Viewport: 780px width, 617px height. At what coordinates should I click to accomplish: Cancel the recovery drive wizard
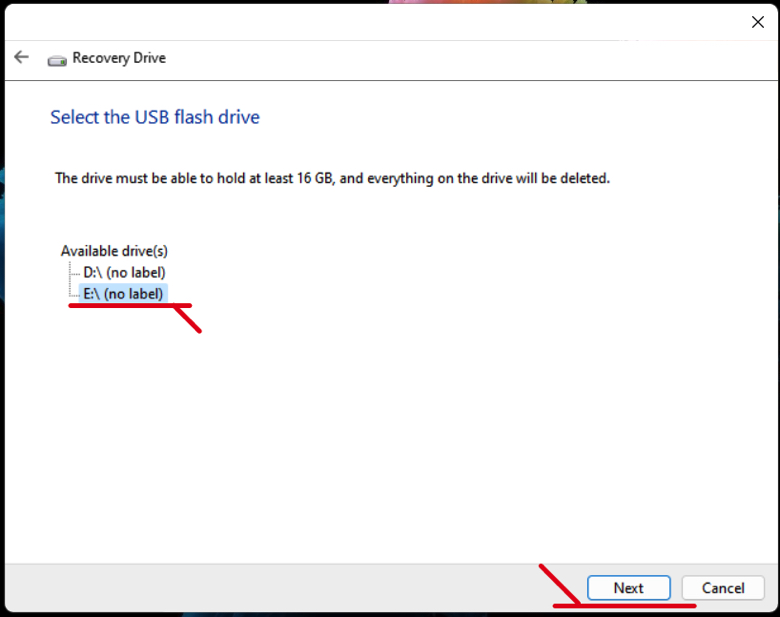[723, 588]
